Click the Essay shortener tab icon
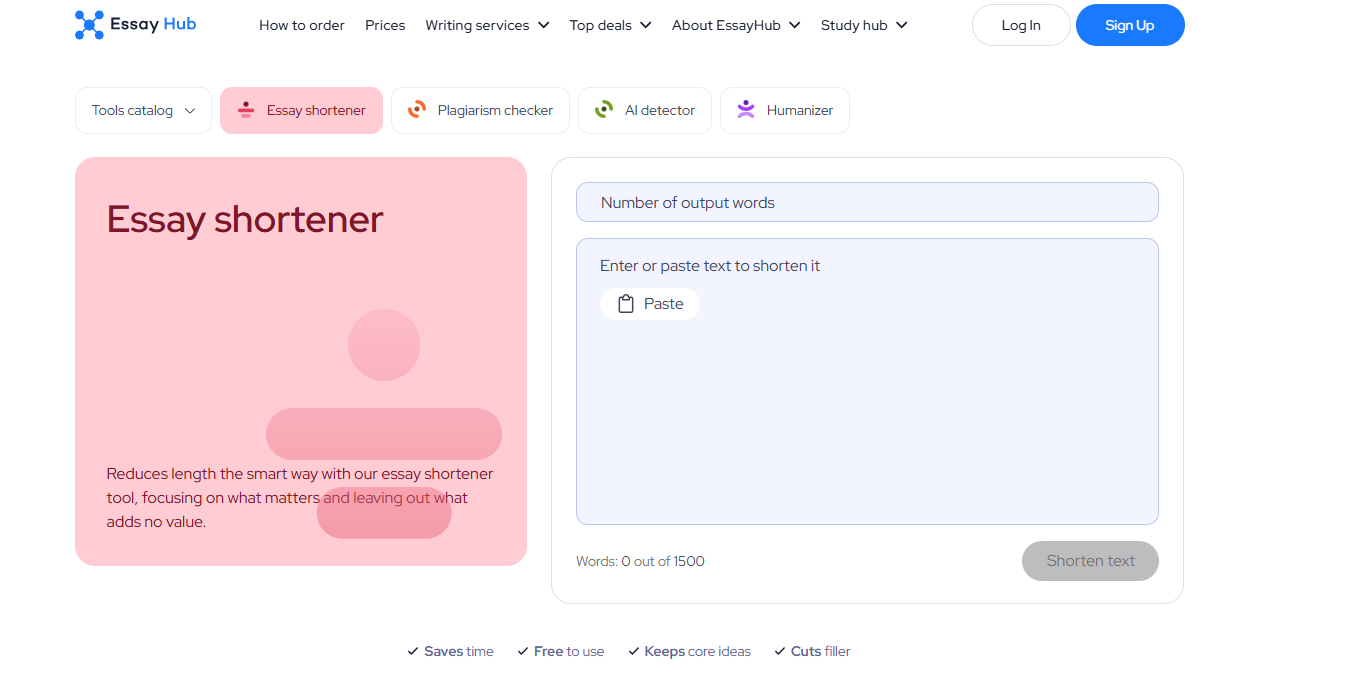 (x=245, y=110)
